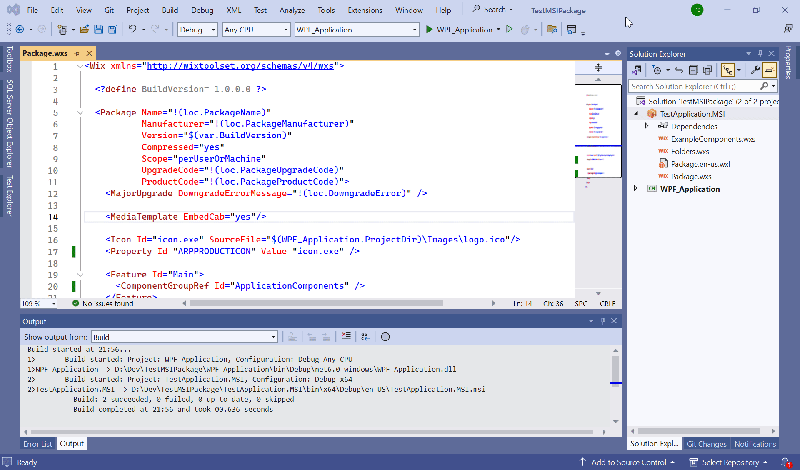This screenshot has width=800, height=470.
Task: Switch to the Error List tab
Action: [x=38, y=443]
